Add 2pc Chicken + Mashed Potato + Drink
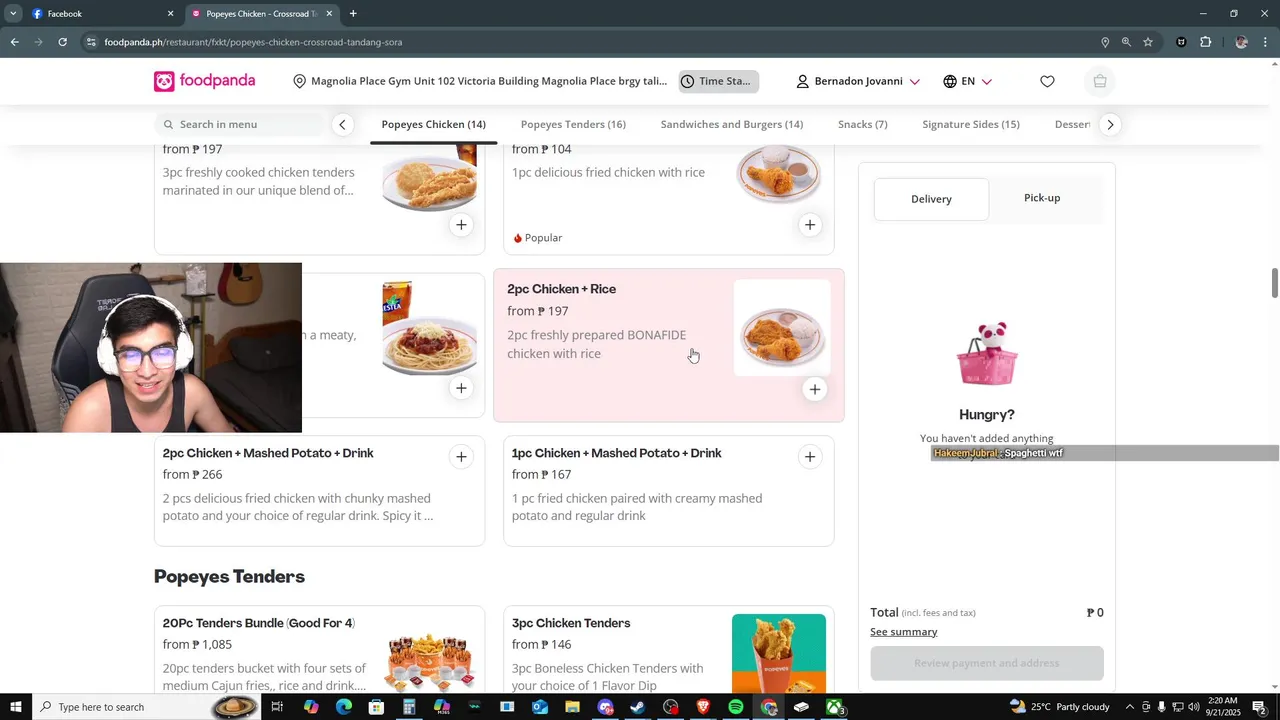1280x720 pixels. (461, 457)
